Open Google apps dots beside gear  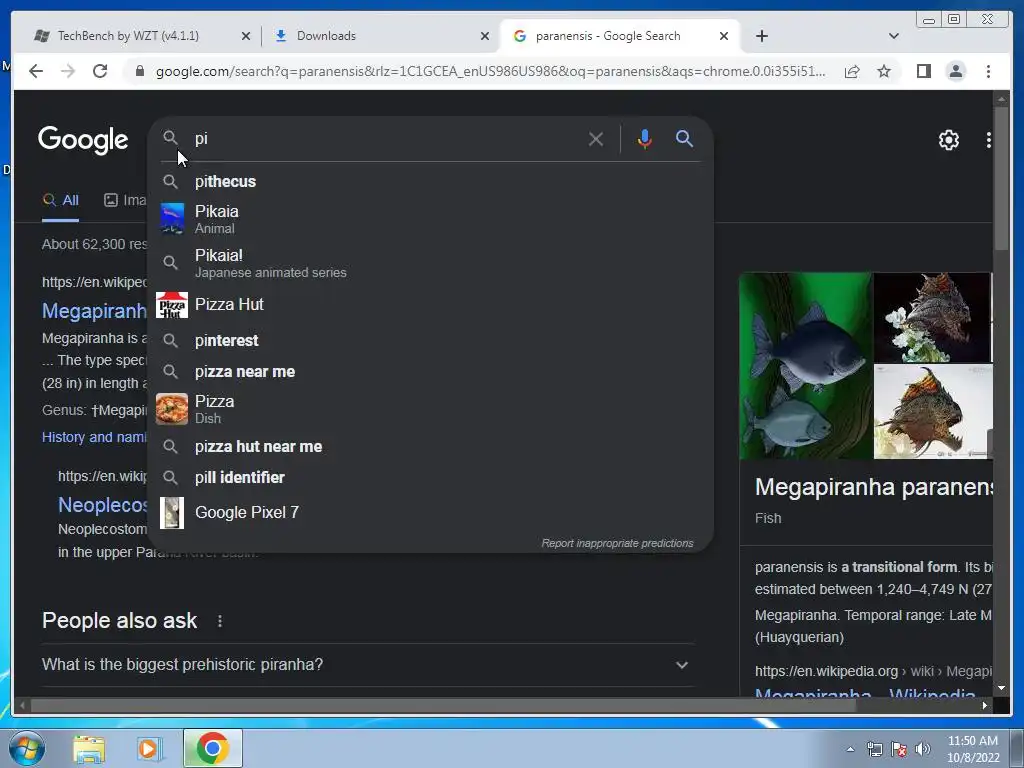coord(989,140)
